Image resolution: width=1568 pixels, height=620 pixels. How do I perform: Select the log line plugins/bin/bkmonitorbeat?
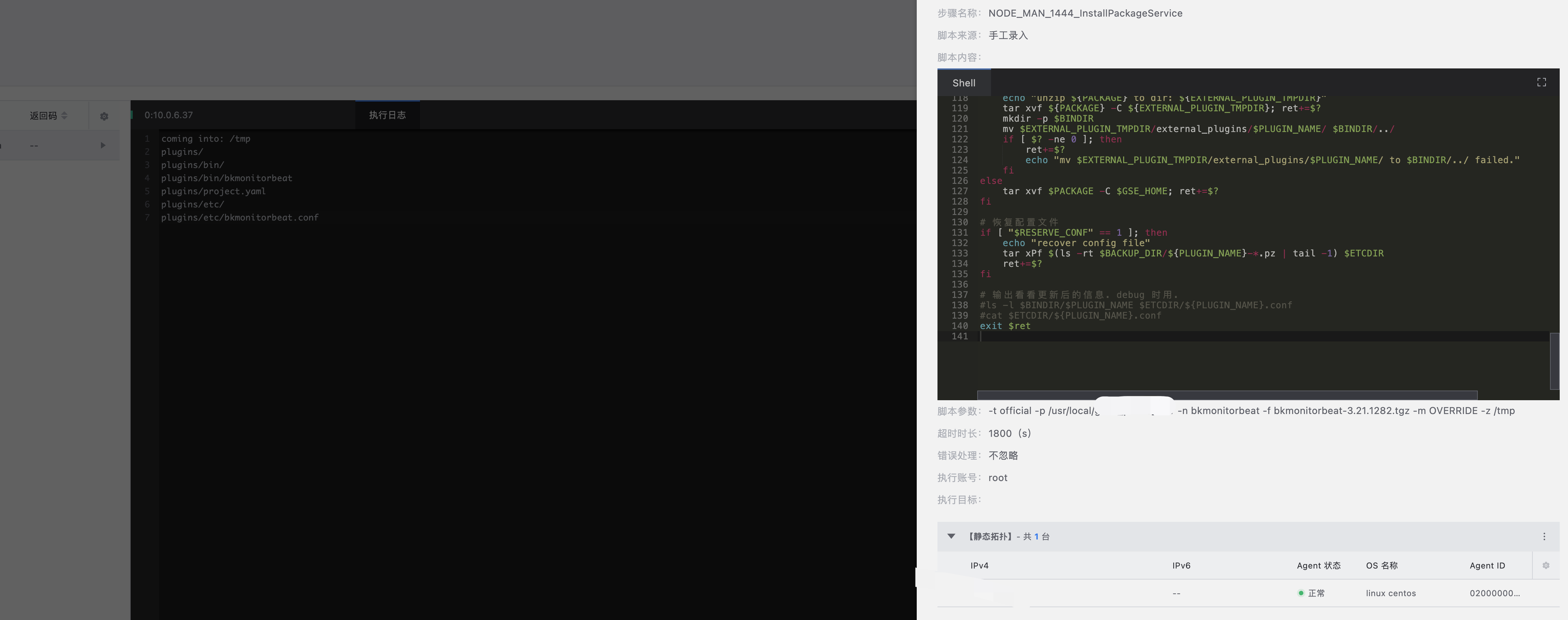(227, 178)
